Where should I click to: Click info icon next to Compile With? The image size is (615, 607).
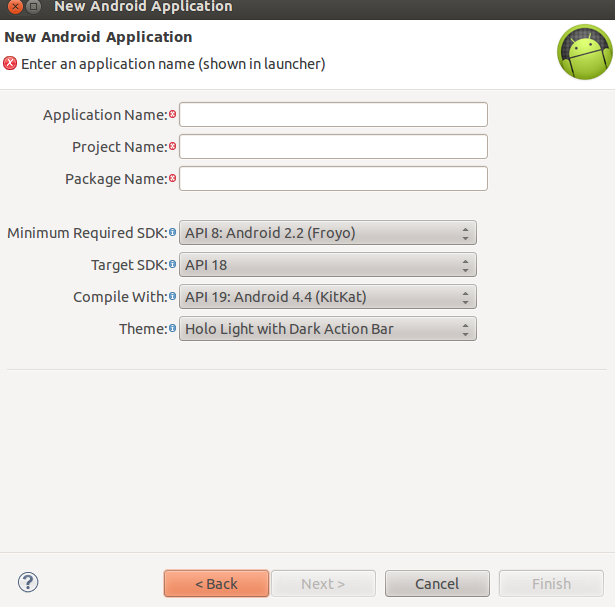[172, 297]
